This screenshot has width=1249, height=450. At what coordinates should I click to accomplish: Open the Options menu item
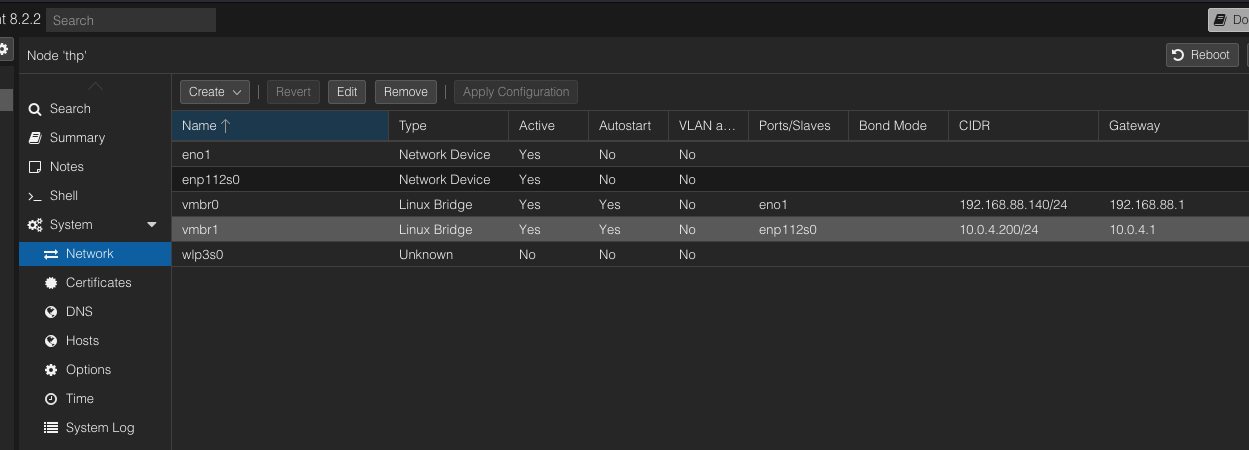[88, 370]
